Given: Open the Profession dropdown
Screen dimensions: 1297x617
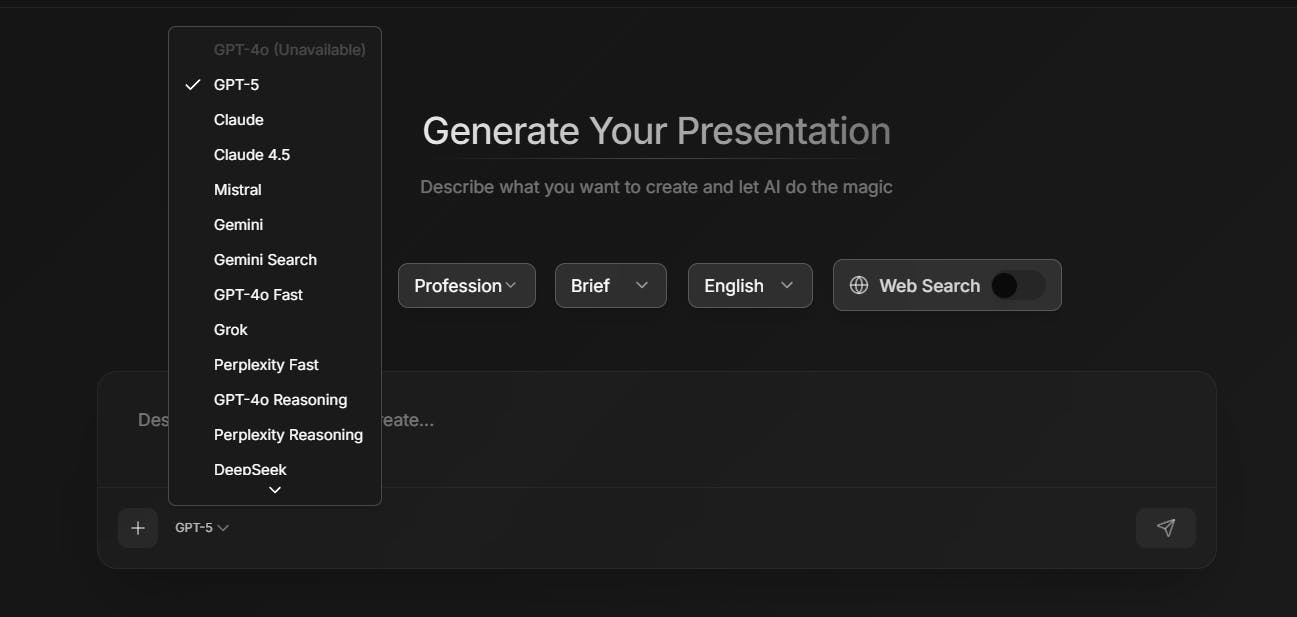Looking at the screenshot, I should 467,285.
